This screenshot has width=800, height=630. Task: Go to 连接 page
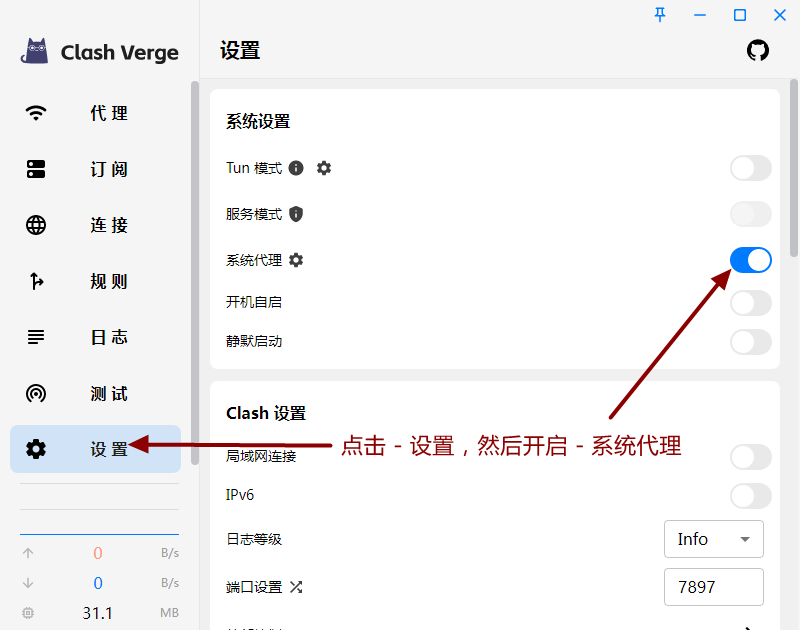point(95,225)
